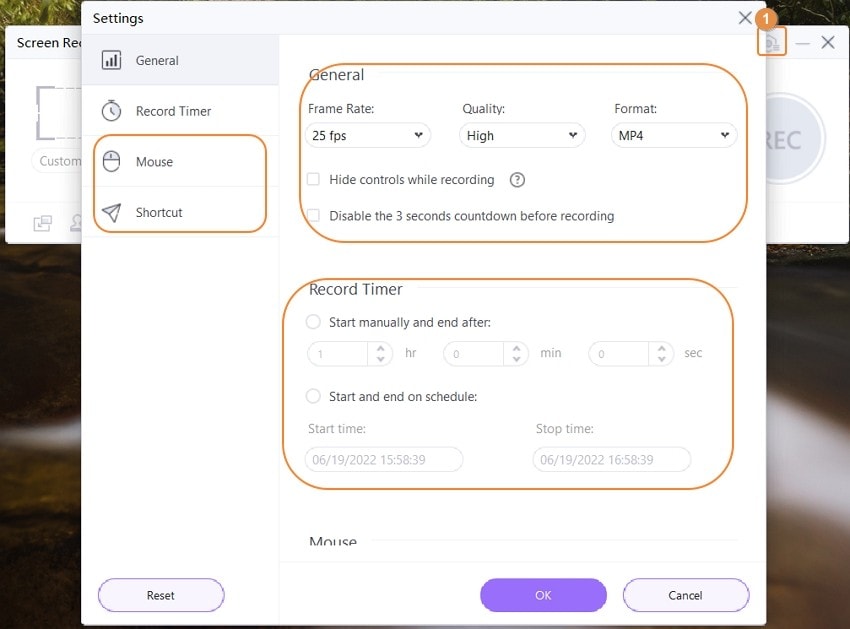Click the seconds input field
The width and height of the screenshot is (850, 629).
coord(619,354)
